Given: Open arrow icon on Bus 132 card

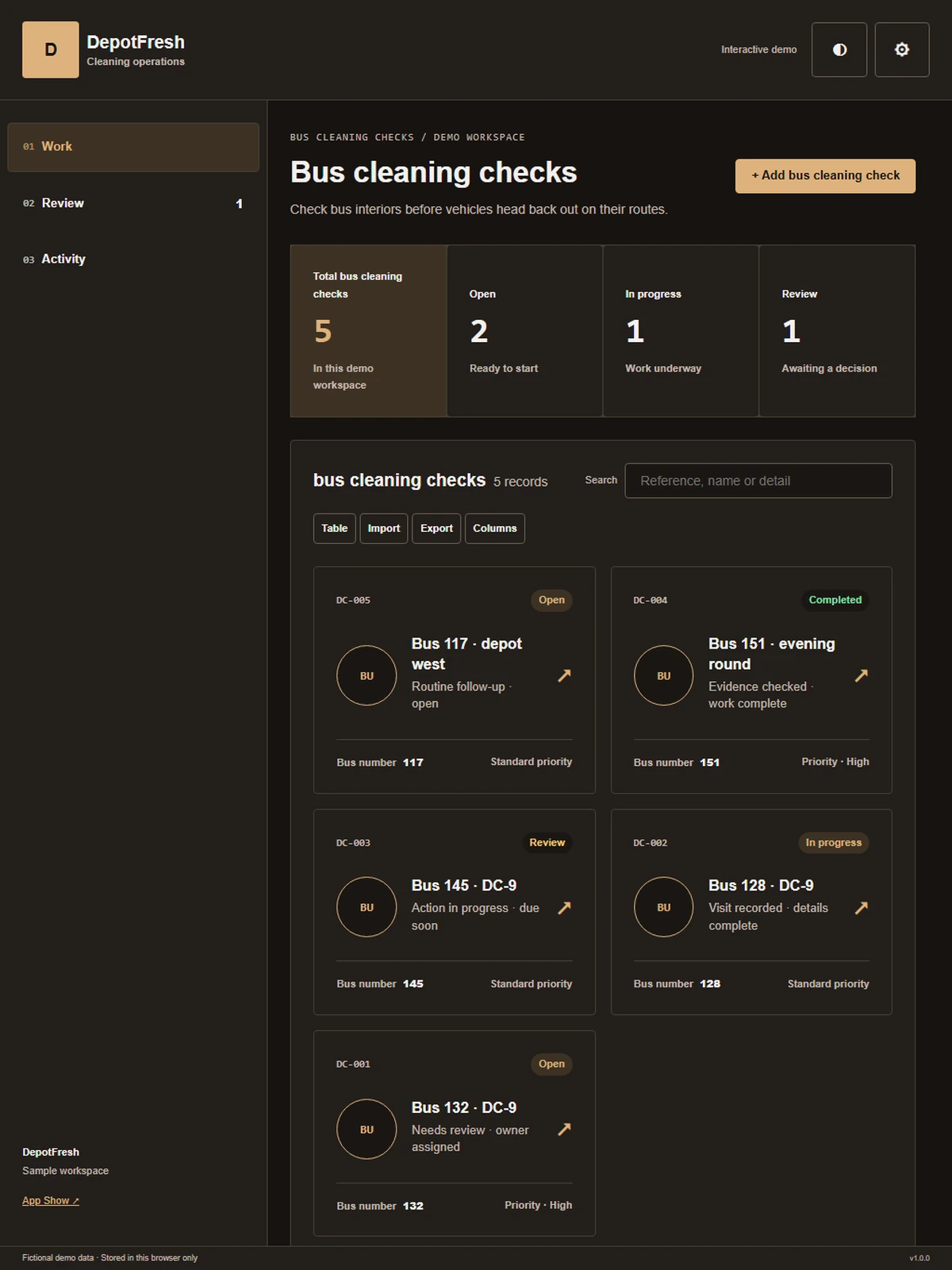Looking at the screenshot, I should pos(564,1129).
